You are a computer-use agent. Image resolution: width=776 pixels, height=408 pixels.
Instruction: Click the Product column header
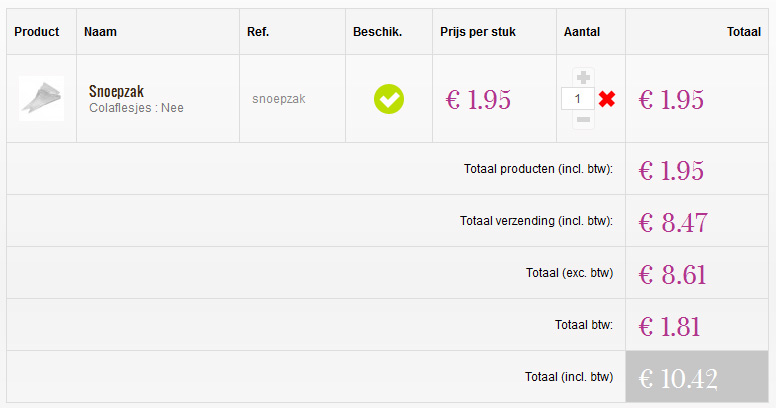pos(37,32)
